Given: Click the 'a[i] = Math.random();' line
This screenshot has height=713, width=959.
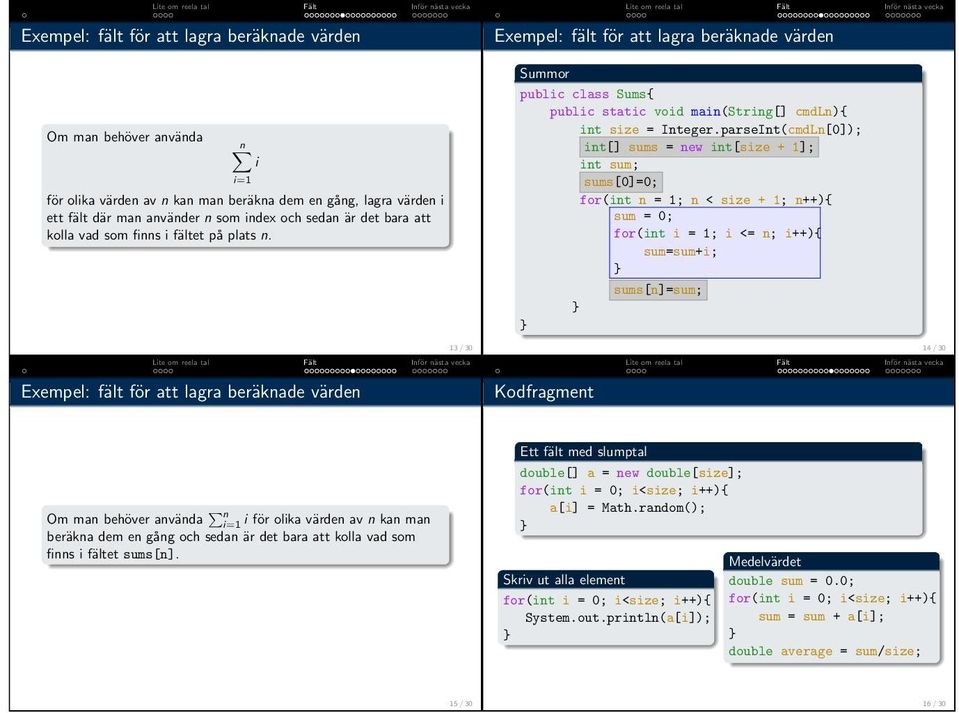Looking at the screenshot, I should point(627,508).
